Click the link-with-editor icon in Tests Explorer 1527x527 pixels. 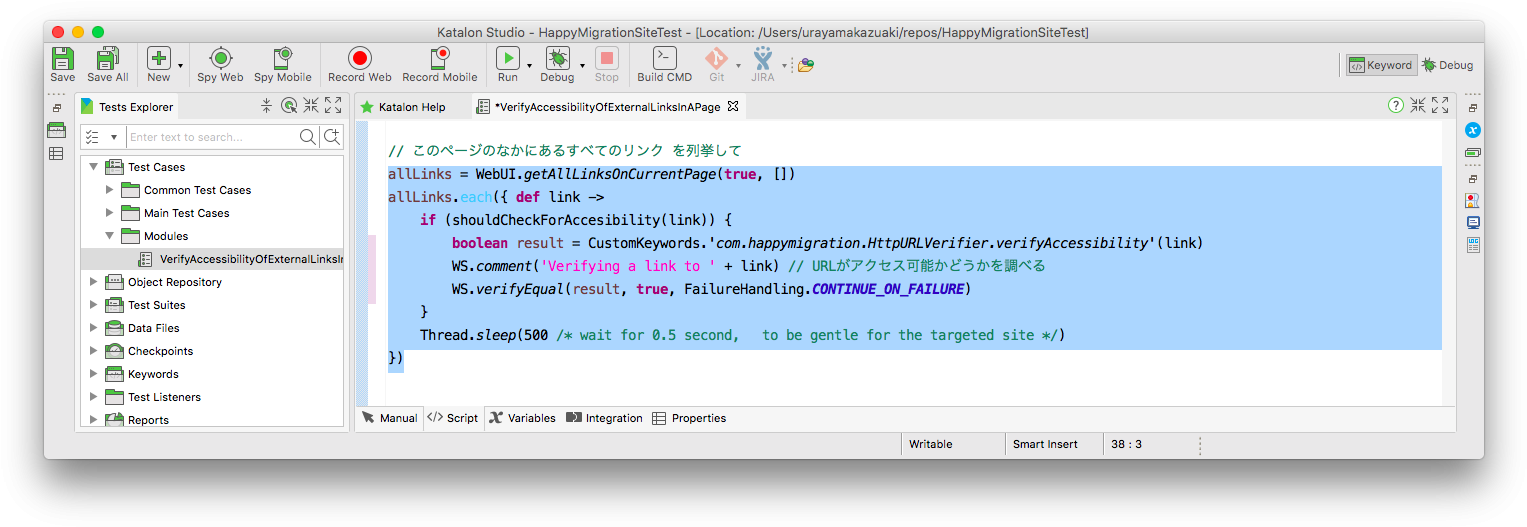[289, 106]
